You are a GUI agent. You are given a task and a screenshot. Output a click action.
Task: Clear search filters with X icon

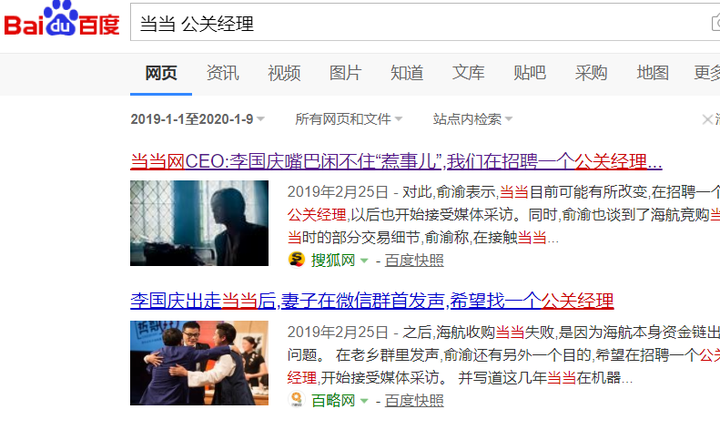tap(707, 119)
